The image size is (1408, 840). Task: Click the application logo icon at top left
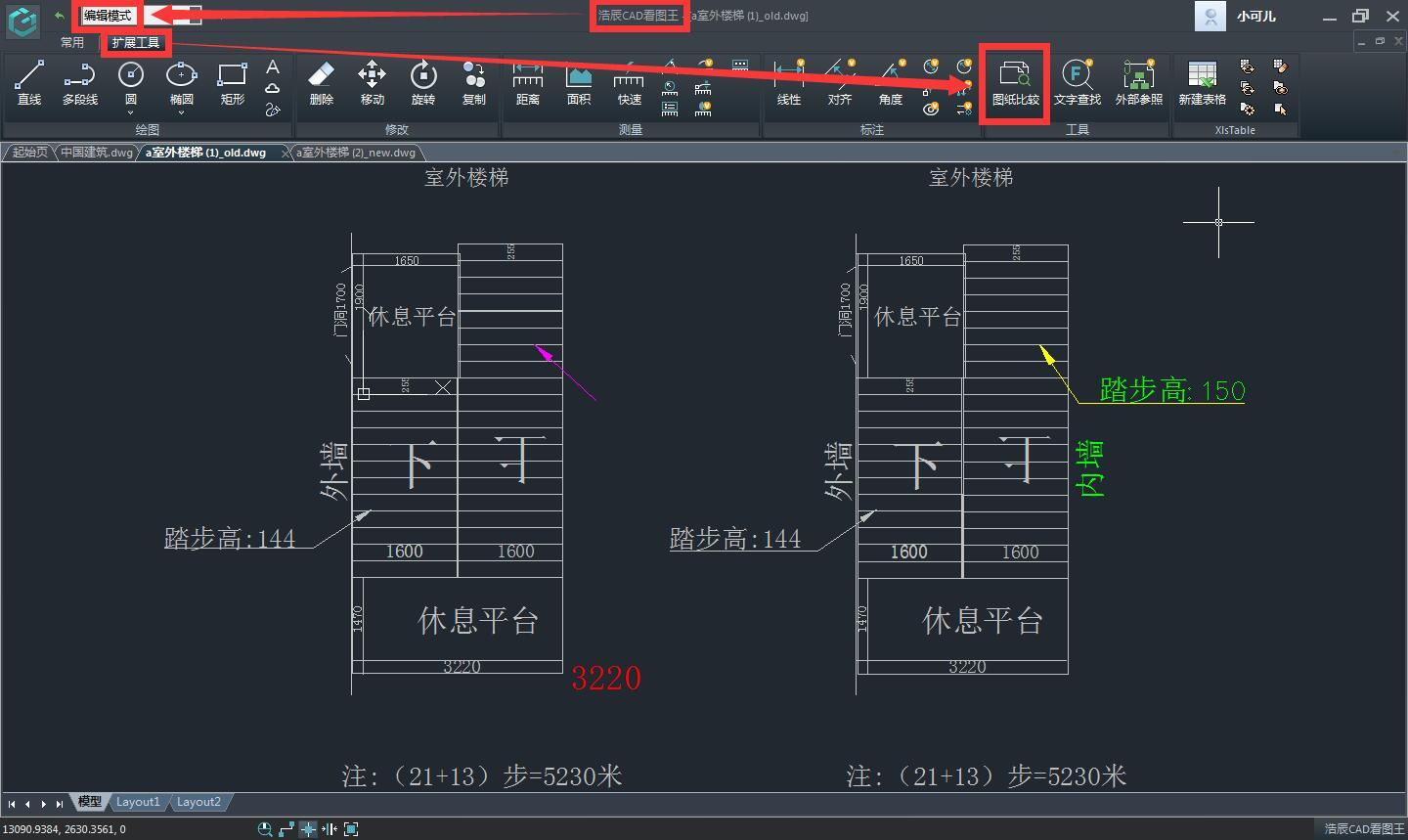coord(22,21)
